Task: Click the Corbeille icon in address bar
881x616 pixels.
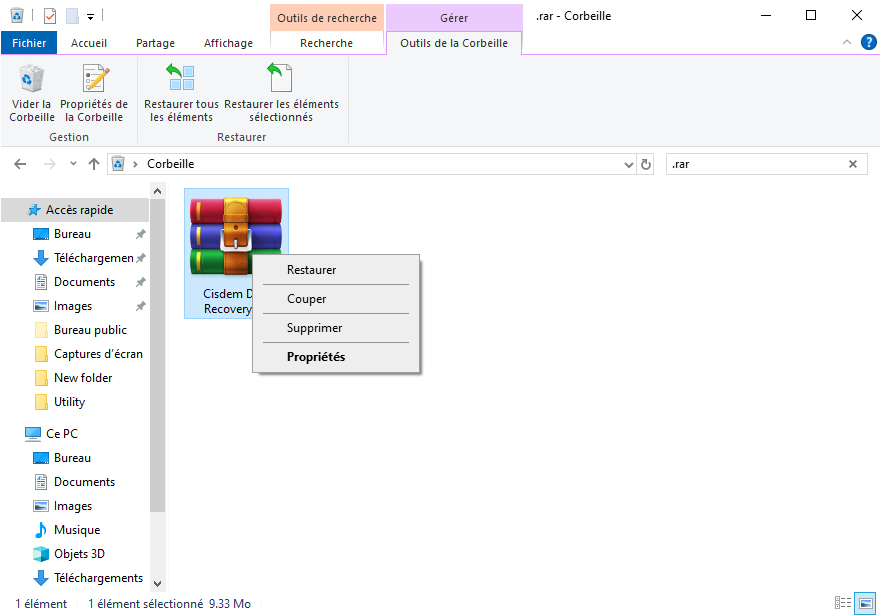Action: [118, 164]
